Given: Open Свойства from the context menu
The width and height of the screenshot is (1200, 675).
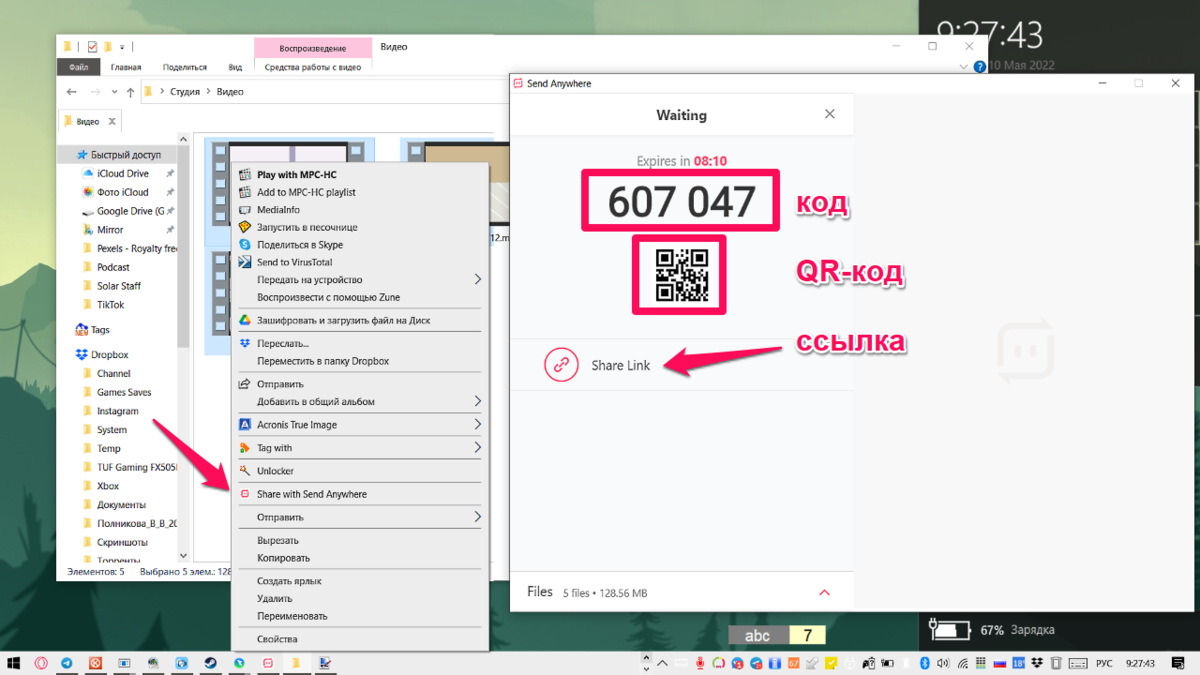Looking at the screenshot, I should [x=277, y=639].
